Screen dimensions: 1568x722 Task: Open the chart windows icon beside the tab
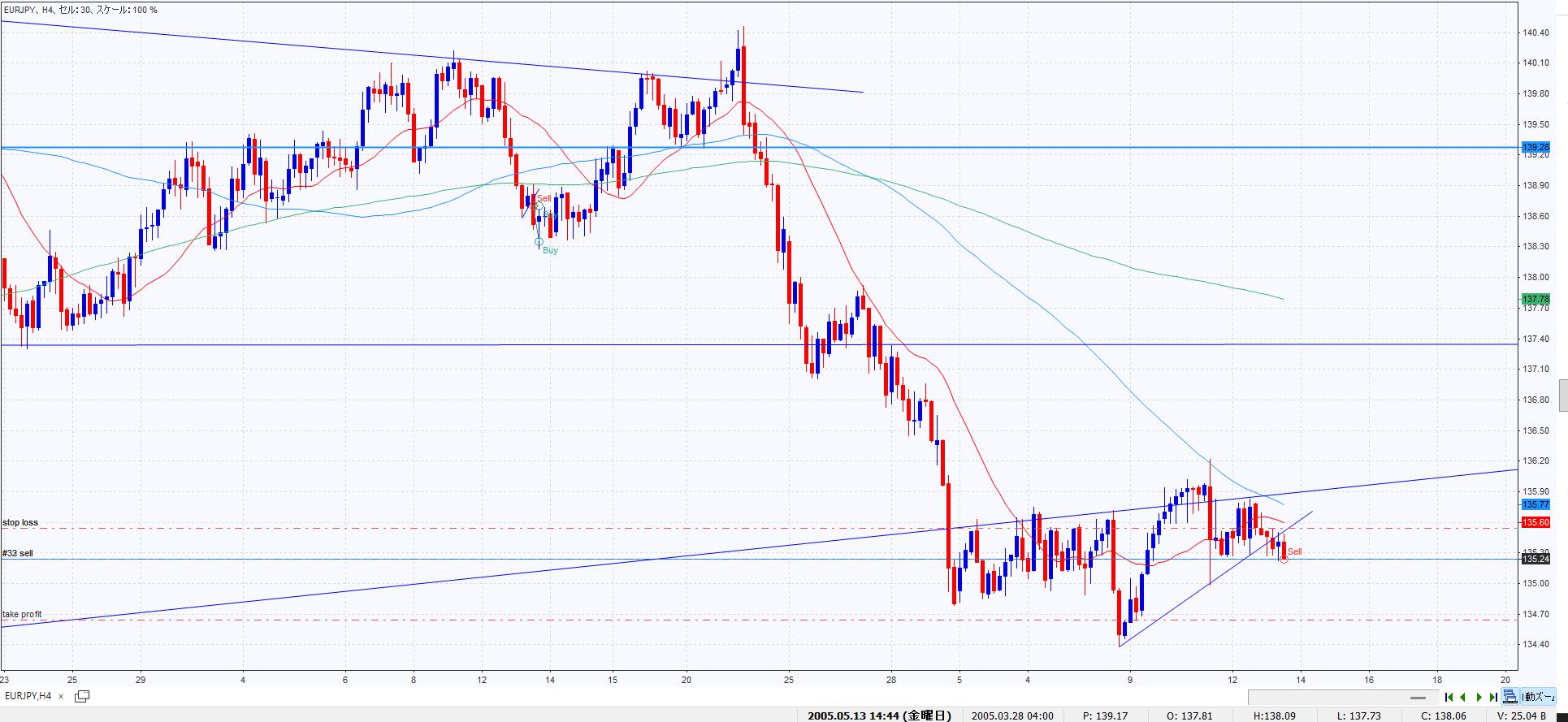click(82, 696)
